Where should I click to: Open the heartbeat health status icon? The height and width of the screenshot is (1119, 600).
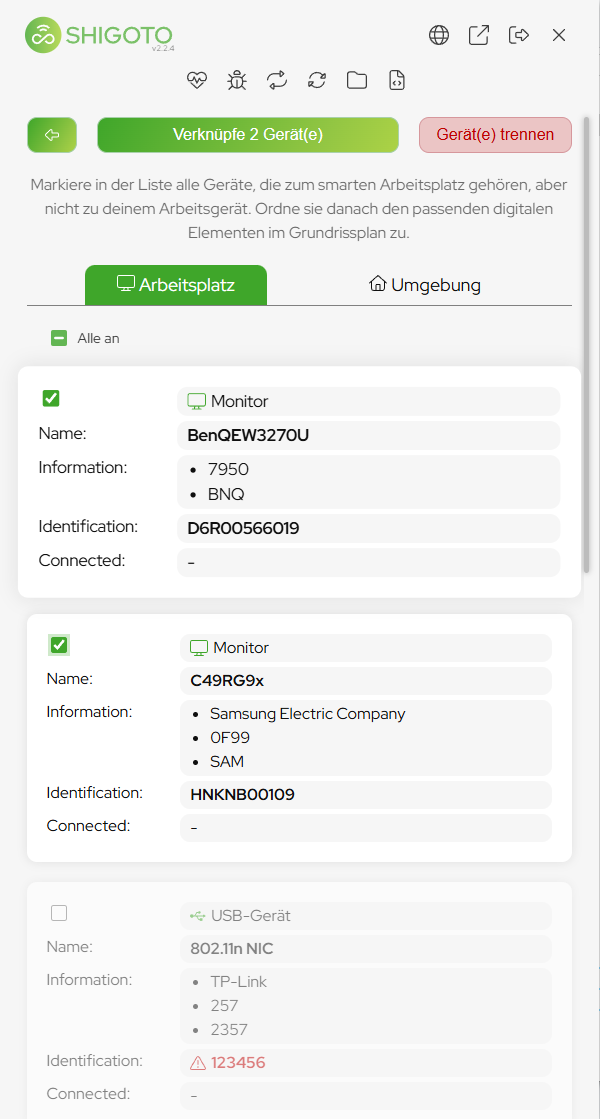click(197, 80)
